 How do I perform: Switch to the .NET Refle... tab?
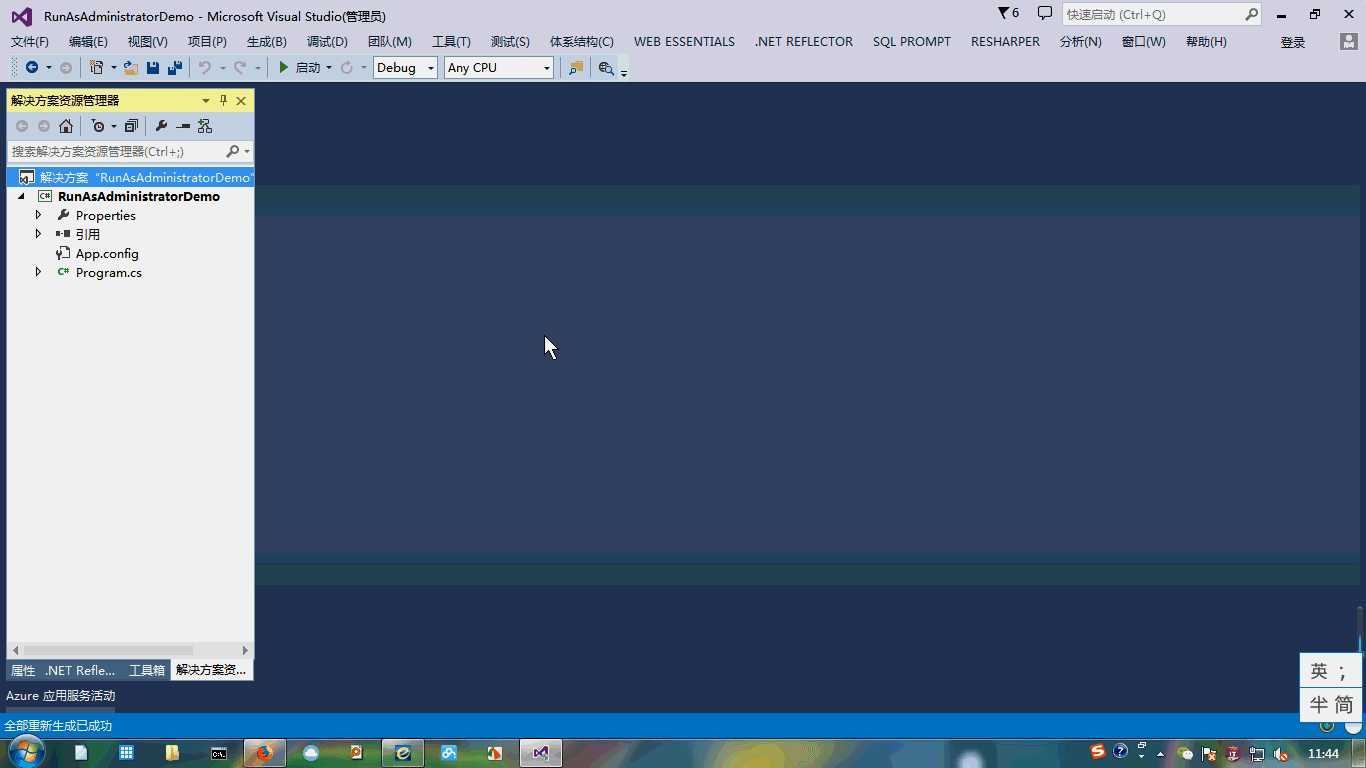coord(81,670)
